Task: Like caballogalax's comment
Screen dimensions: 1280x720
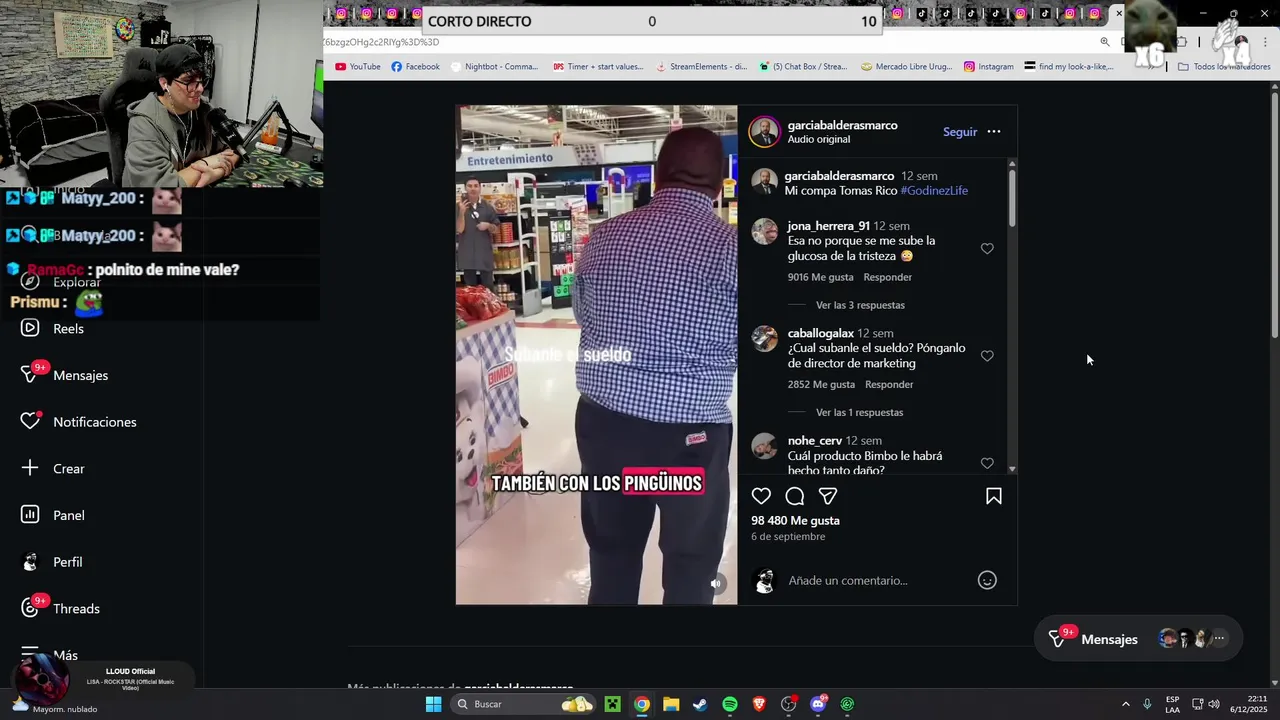Action: 987,356
